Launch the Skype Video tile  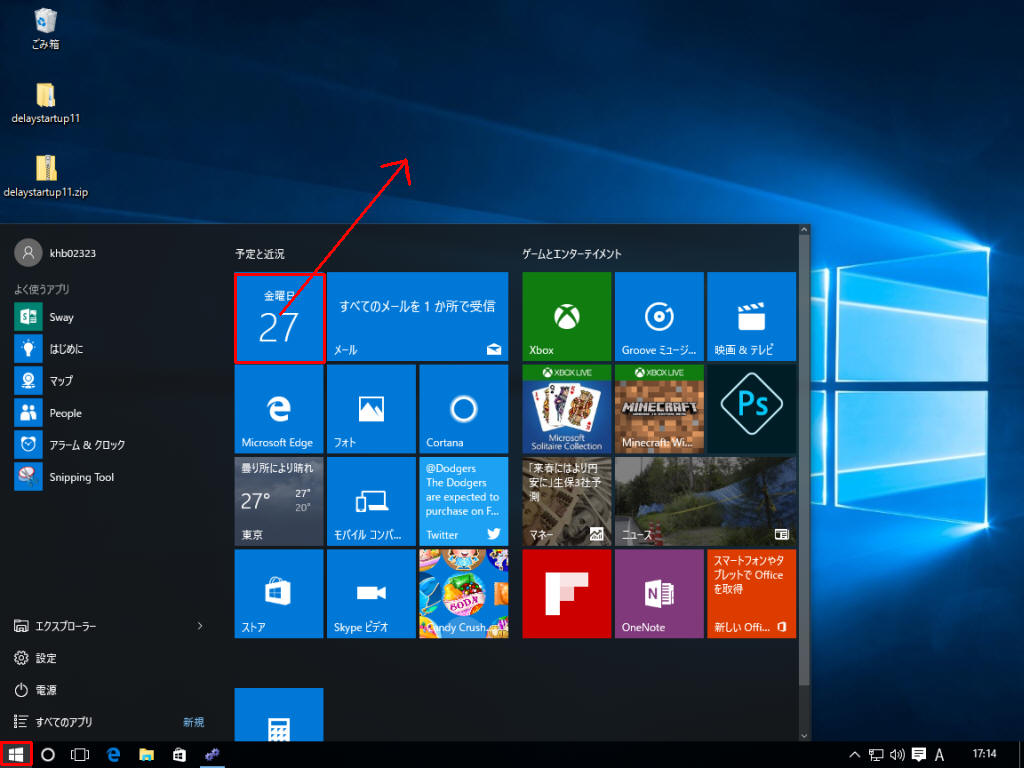[371, 594]
